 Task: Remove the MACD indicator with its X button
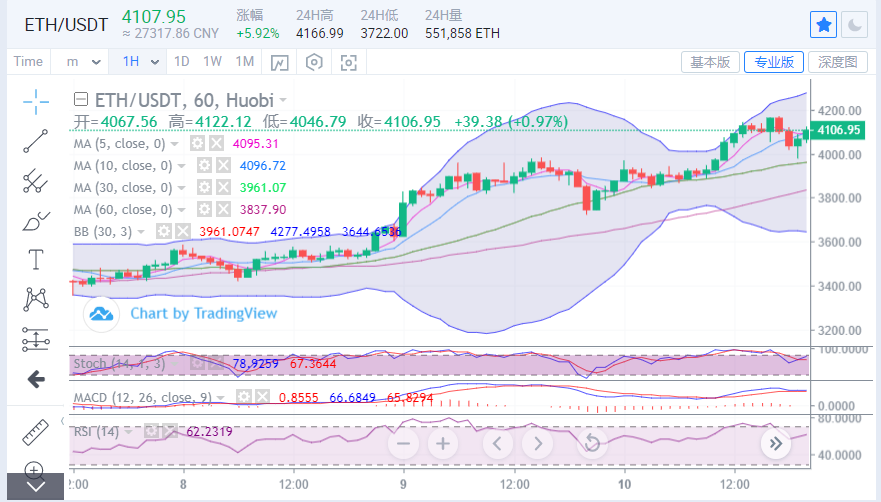(x=263, y=397)
